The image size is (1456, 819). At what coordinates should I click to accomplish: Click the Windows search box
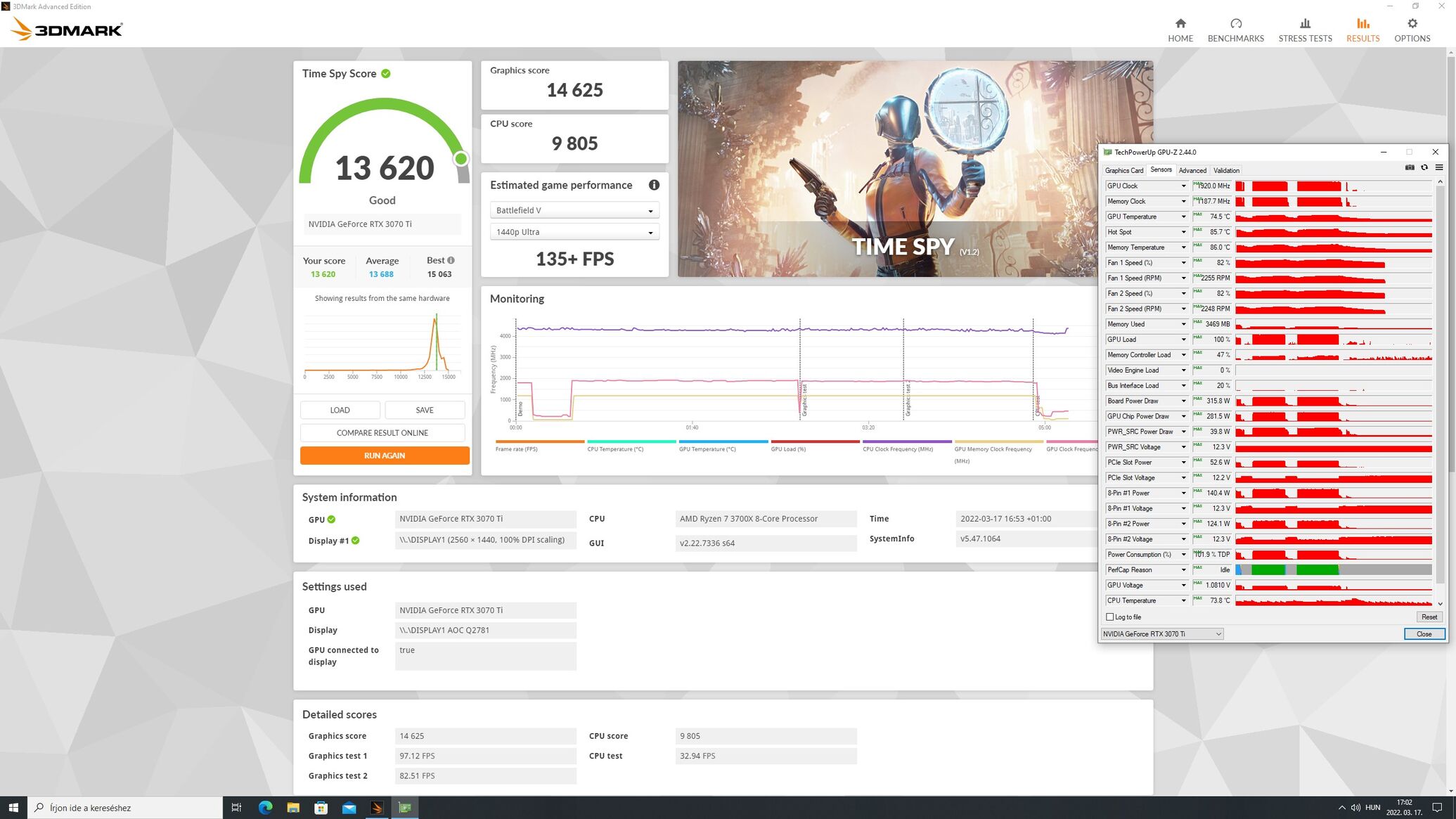(125, 808)
